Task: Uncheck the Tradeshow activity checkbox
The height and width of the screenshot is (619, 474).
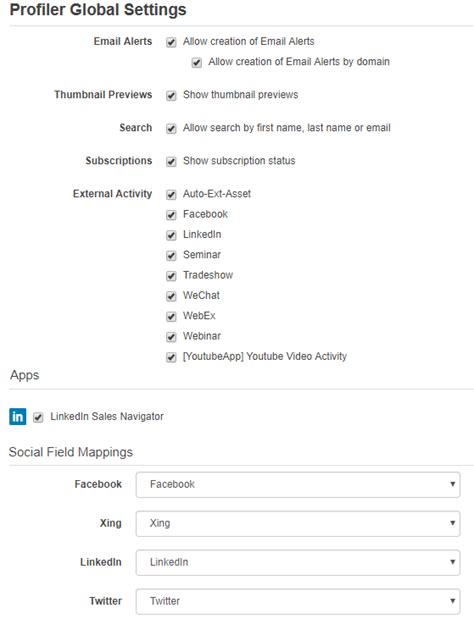Action: [x=171, y=276]
